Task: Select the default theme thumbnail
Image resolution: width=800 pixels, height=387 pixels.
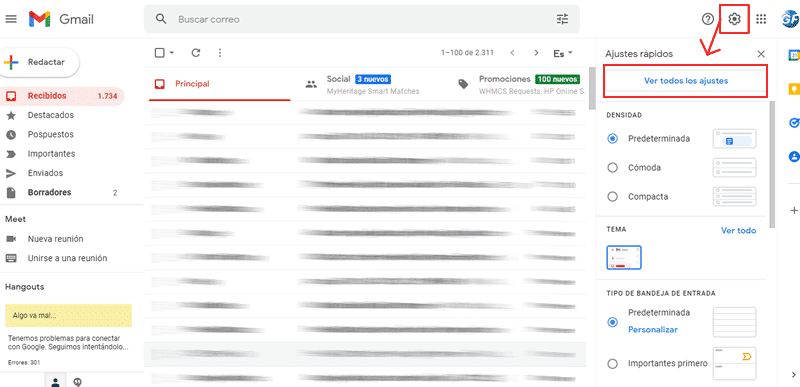Action: (x=624, y=257)
